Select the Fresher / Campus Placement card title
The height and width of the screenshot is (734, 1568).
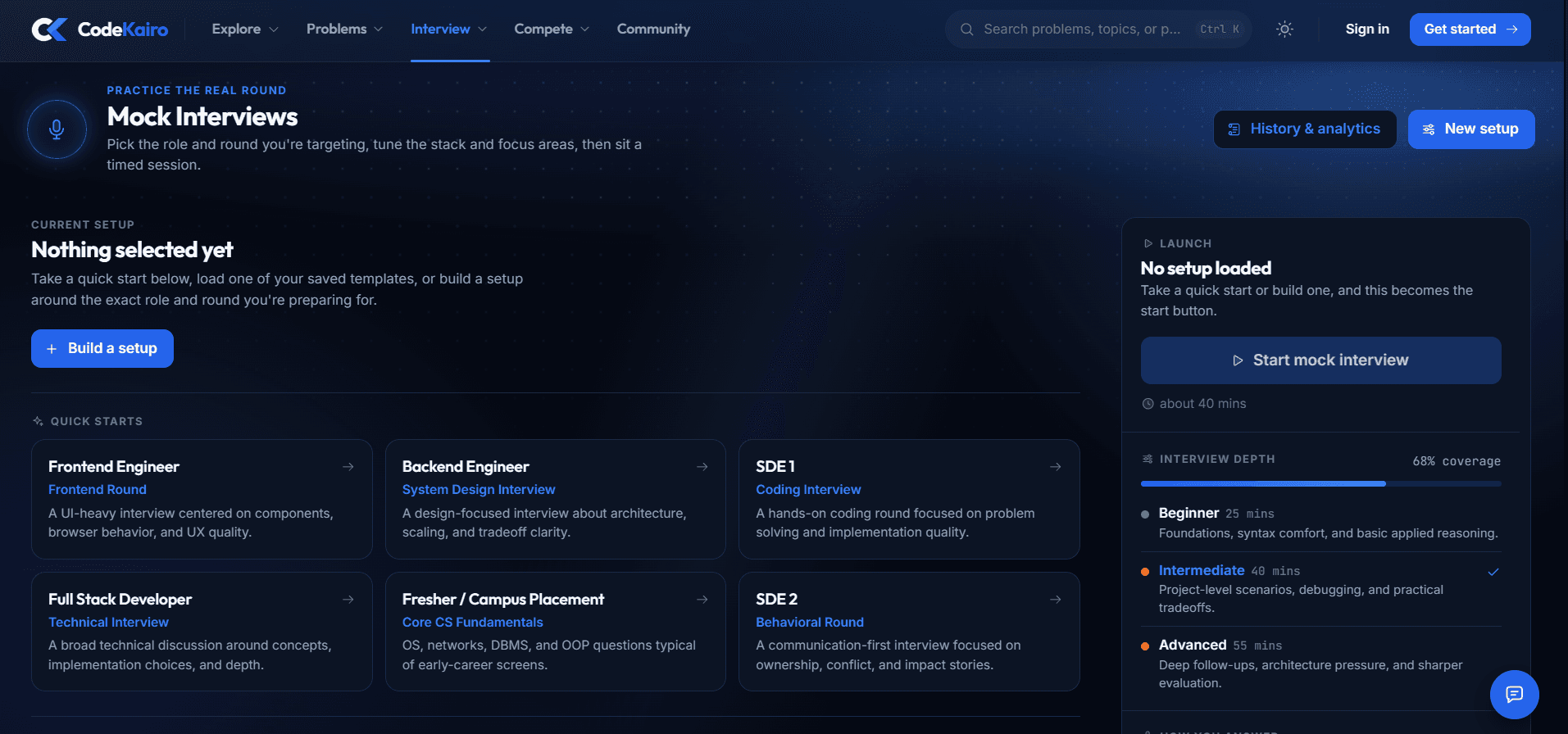(x=503, y=600)
